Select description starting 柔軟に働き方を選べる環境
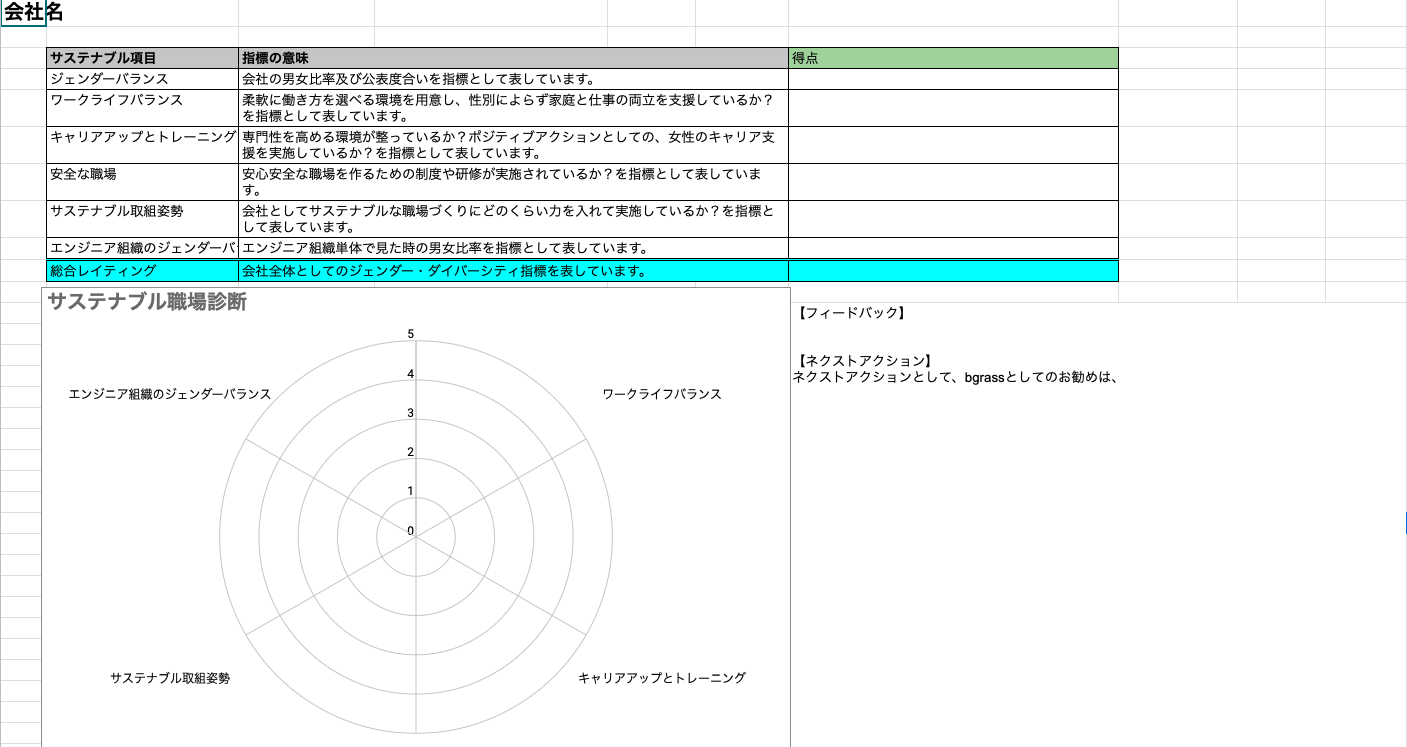The image size is (1407, 747). (x=514, y=108)
